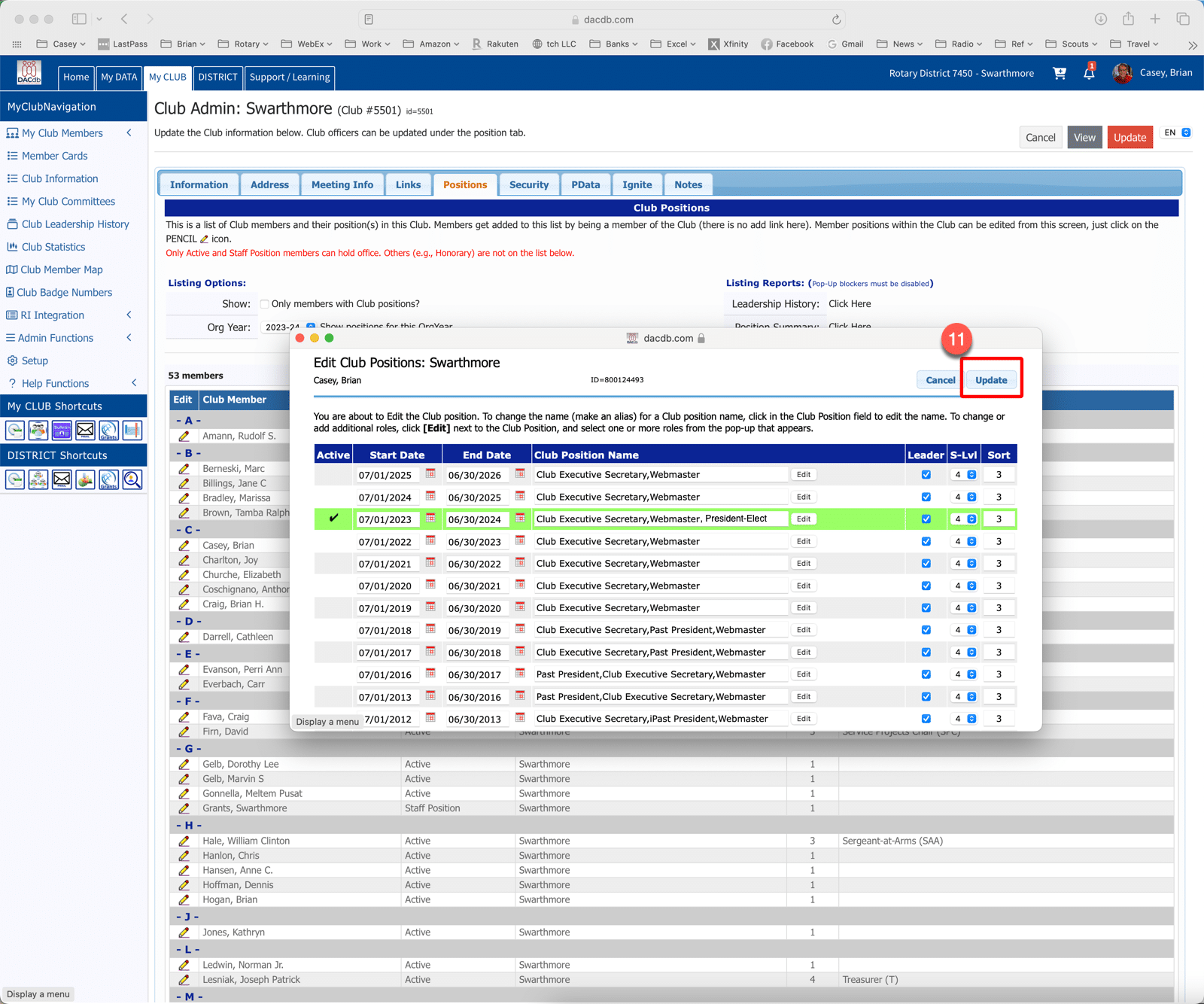Click Sort field for 07/01/2021 row
Viewport: 1204px width, 1004px height.
(999, 564)
